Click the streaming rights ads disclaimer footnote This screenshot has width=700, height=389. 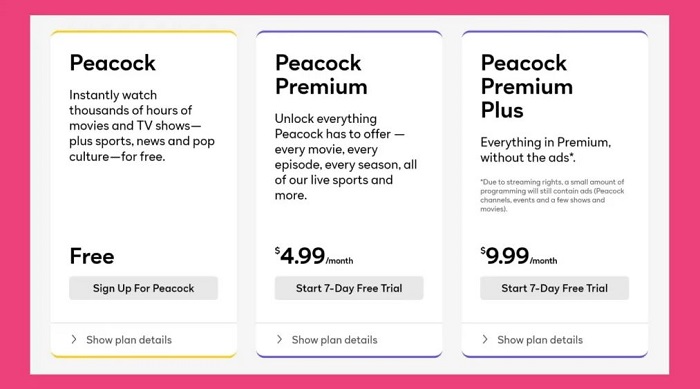tap(552, 195)
